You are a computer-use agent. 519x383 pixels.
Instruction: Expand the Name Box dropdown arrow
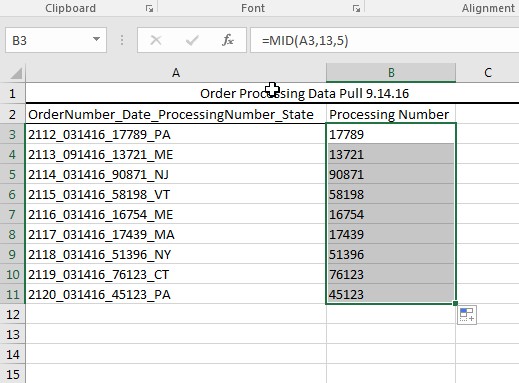(x=96, y=40)
